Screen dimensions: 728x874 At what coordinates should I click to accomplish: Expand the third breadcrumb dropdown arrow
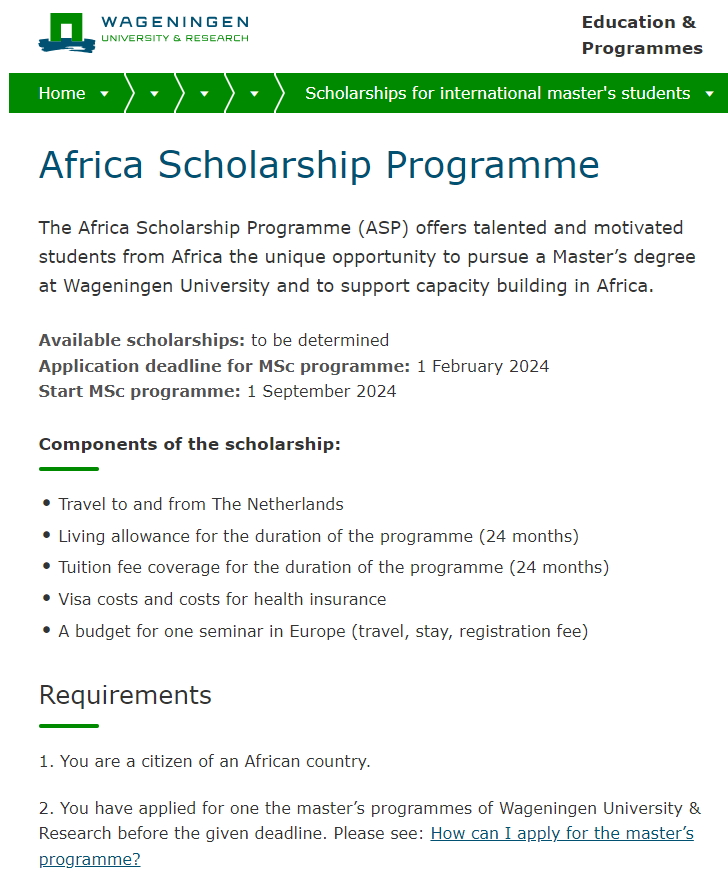204,94
